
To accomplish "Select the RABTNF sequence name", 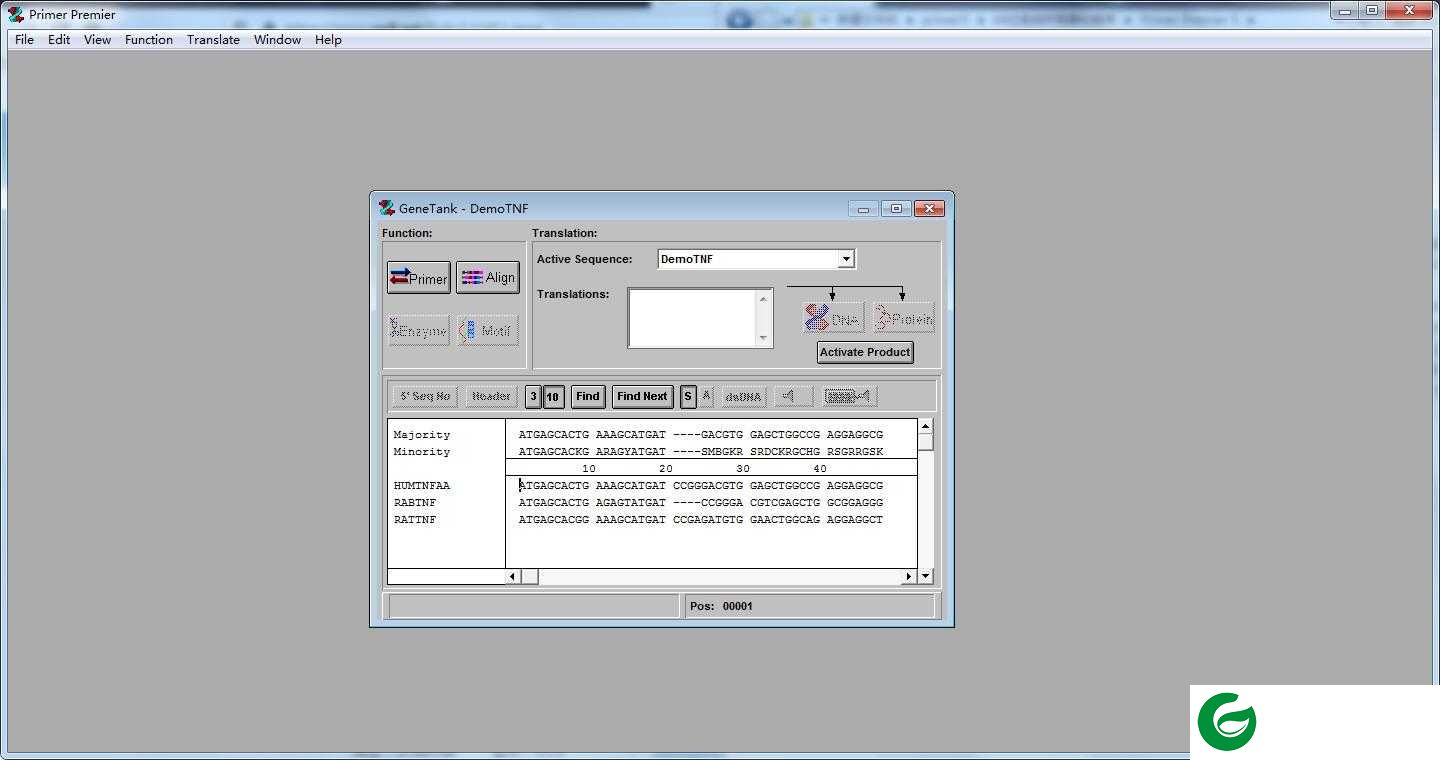I will [415, 502].
